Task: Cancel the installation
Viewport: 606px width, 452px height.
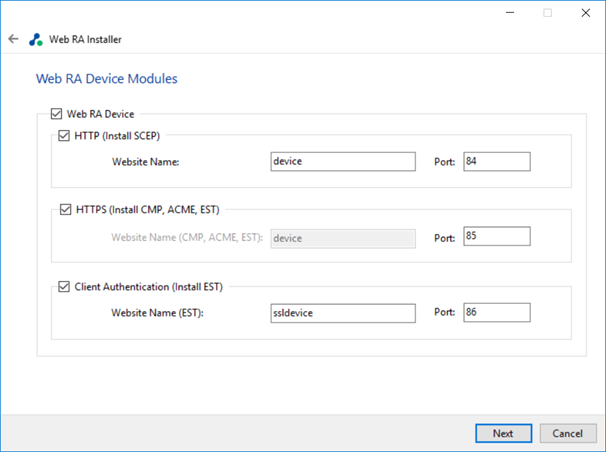Action: pyautogui.click(x=567, y=433)
